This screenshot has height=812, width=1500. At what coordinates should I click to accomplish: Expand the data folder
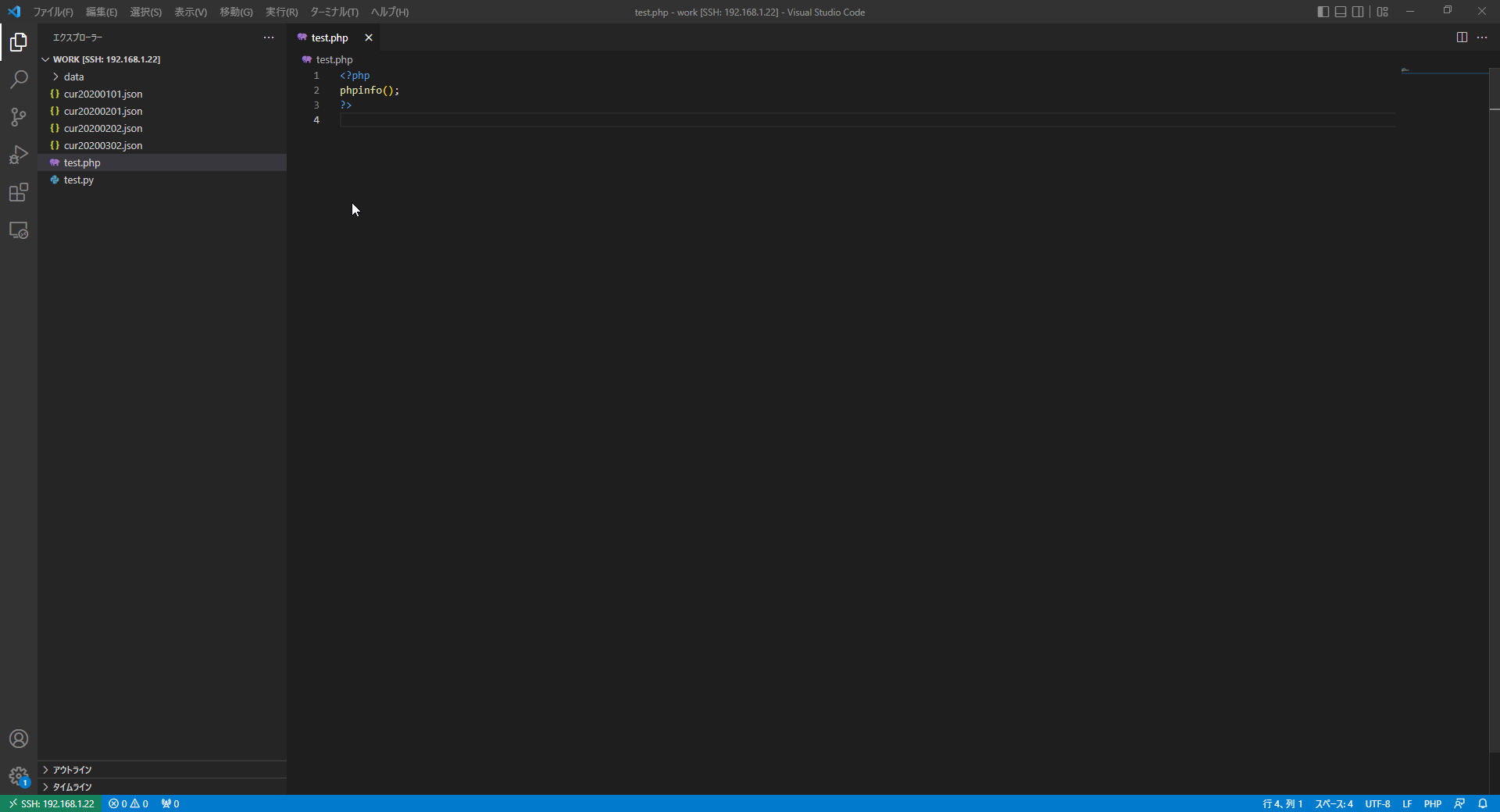click(x=162, y=77)
